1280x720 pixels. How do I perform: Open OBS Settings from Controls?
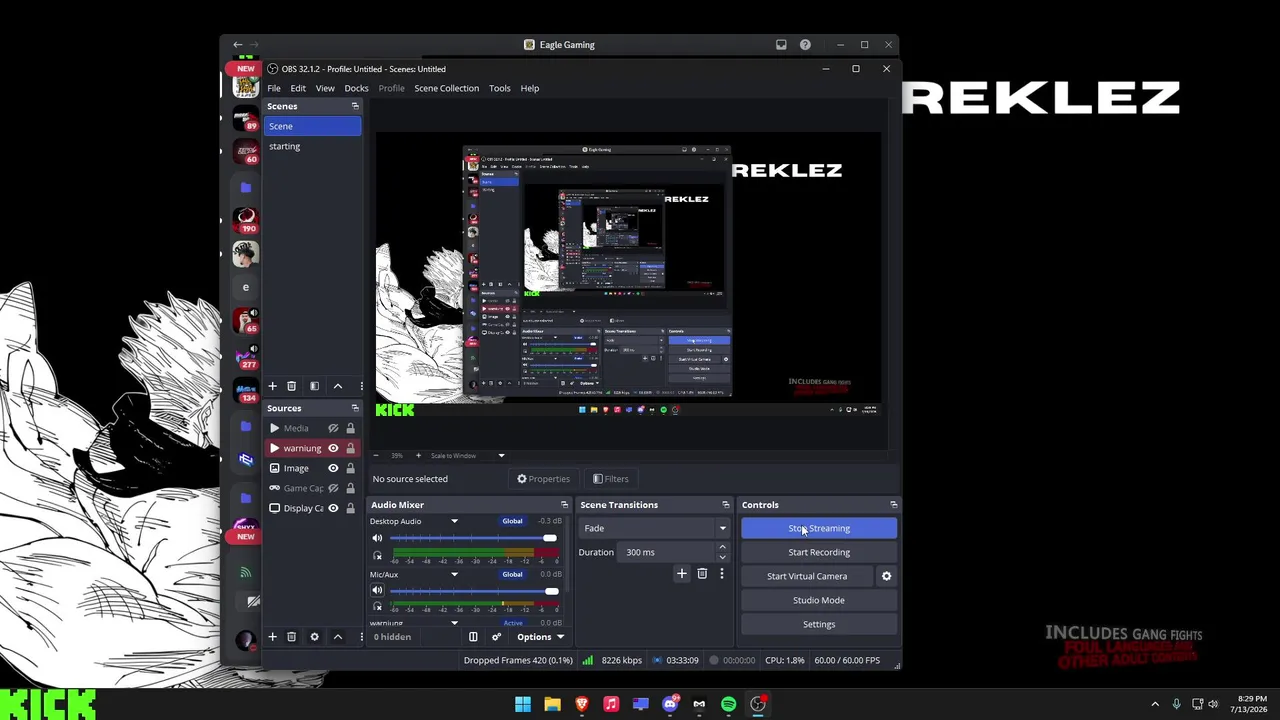819,624
